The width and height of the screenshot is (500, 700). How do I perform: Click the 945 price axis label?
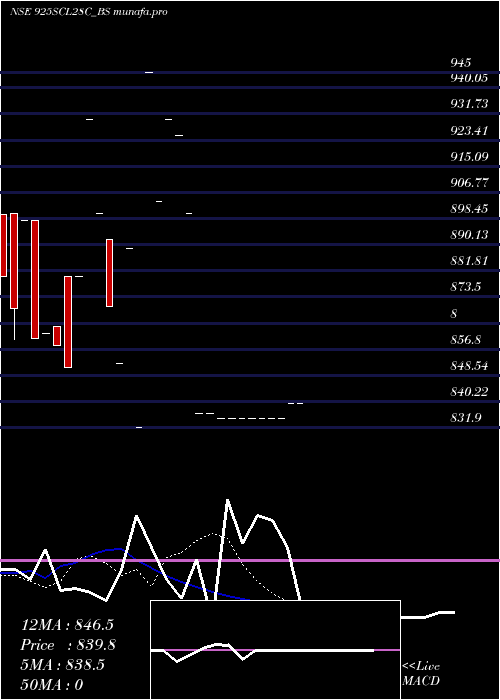pos(460,62)
